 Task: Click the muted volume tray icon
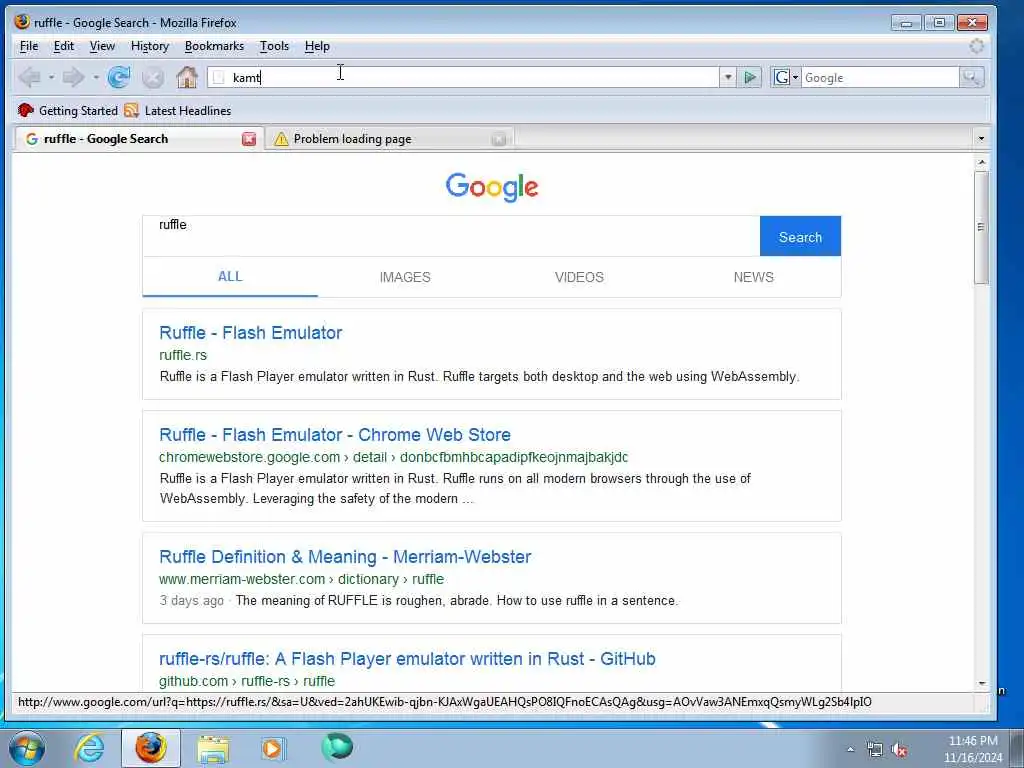coord(900,750)
